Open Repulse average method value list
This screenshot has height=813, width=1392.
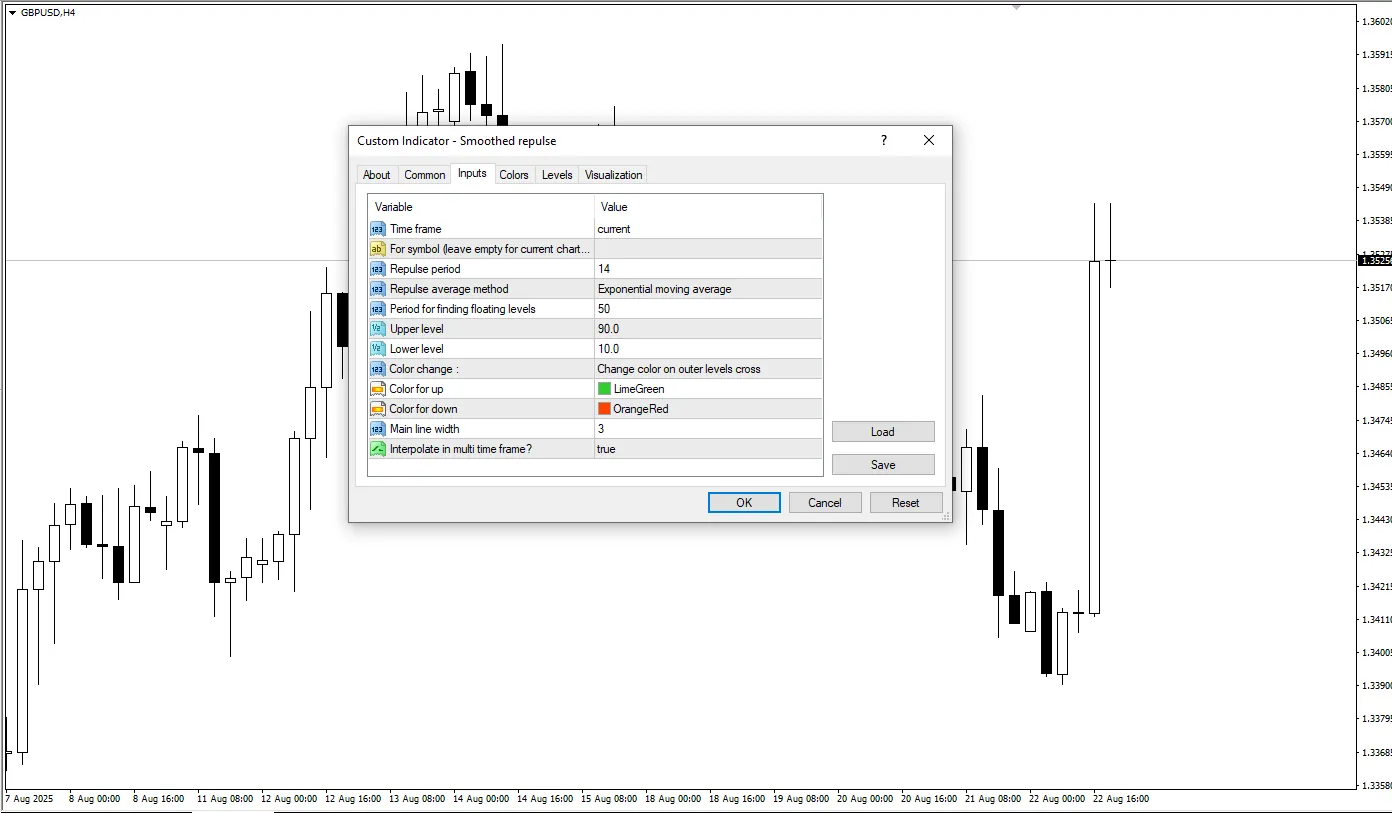(x=707, y=289)
